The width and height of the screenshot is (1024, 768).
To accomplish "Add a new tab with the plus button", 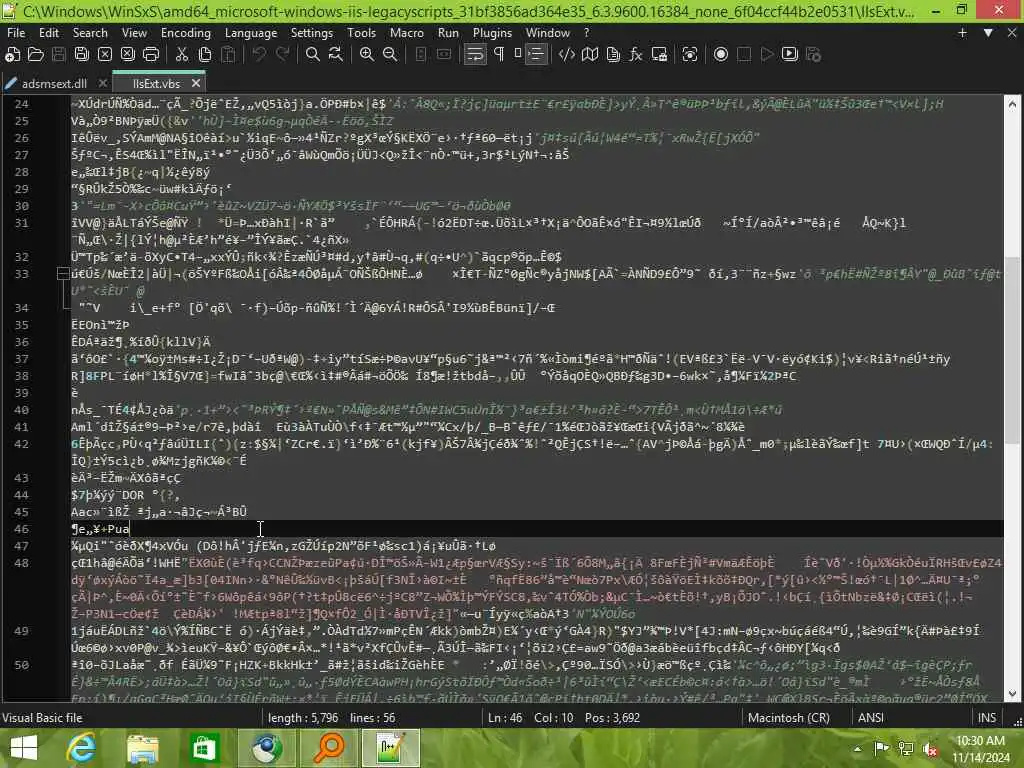I will 962,33.
